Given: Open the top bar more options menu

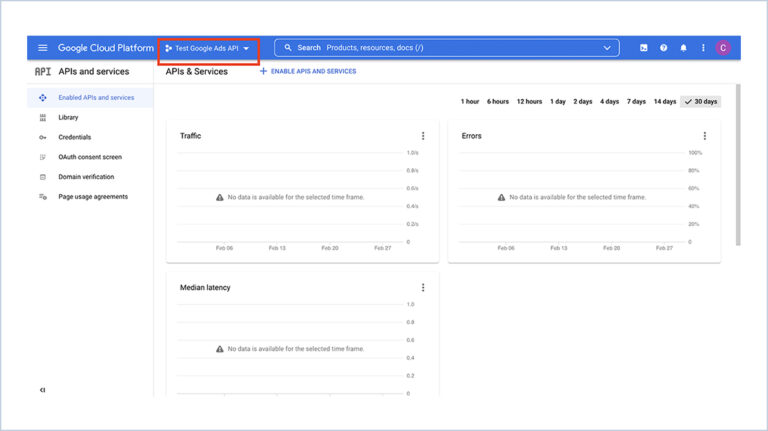Looking at the screenshot, I should (x=703, y=48).
